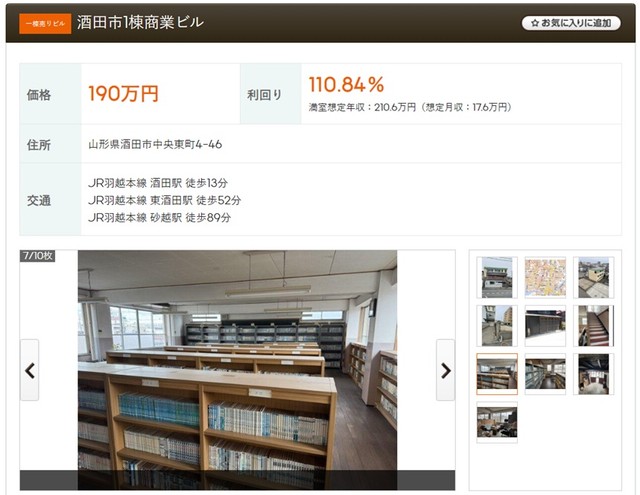This screenshot has height=495, width=640.
Task: Select the highlighted bookshelf room thumbnail
Action: pos(497,374)
